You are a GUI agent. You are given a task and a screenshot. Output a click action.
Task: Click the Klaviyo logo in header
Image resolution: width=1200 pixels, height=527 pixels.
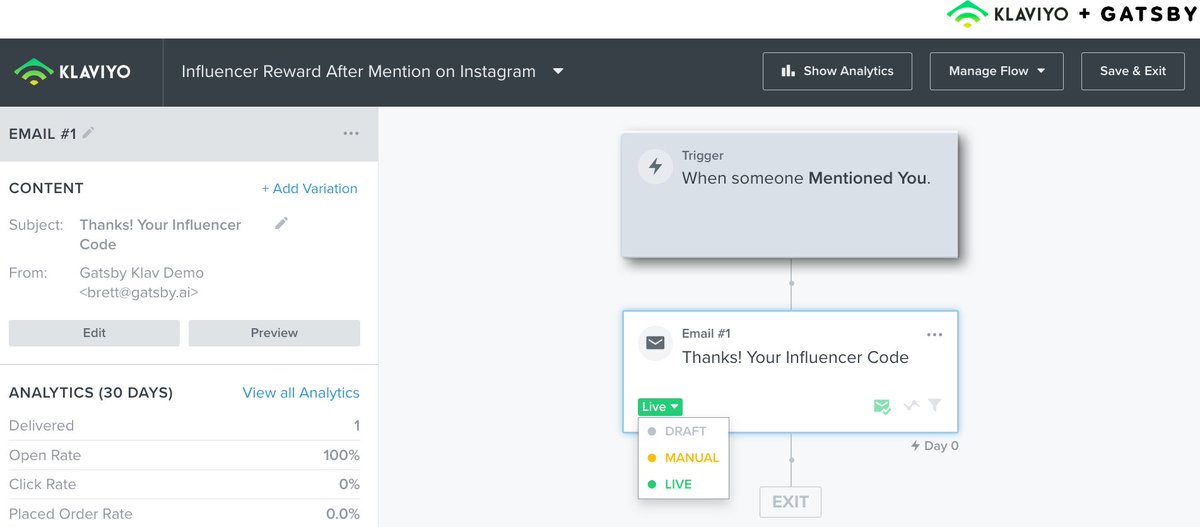click(72, 72)
